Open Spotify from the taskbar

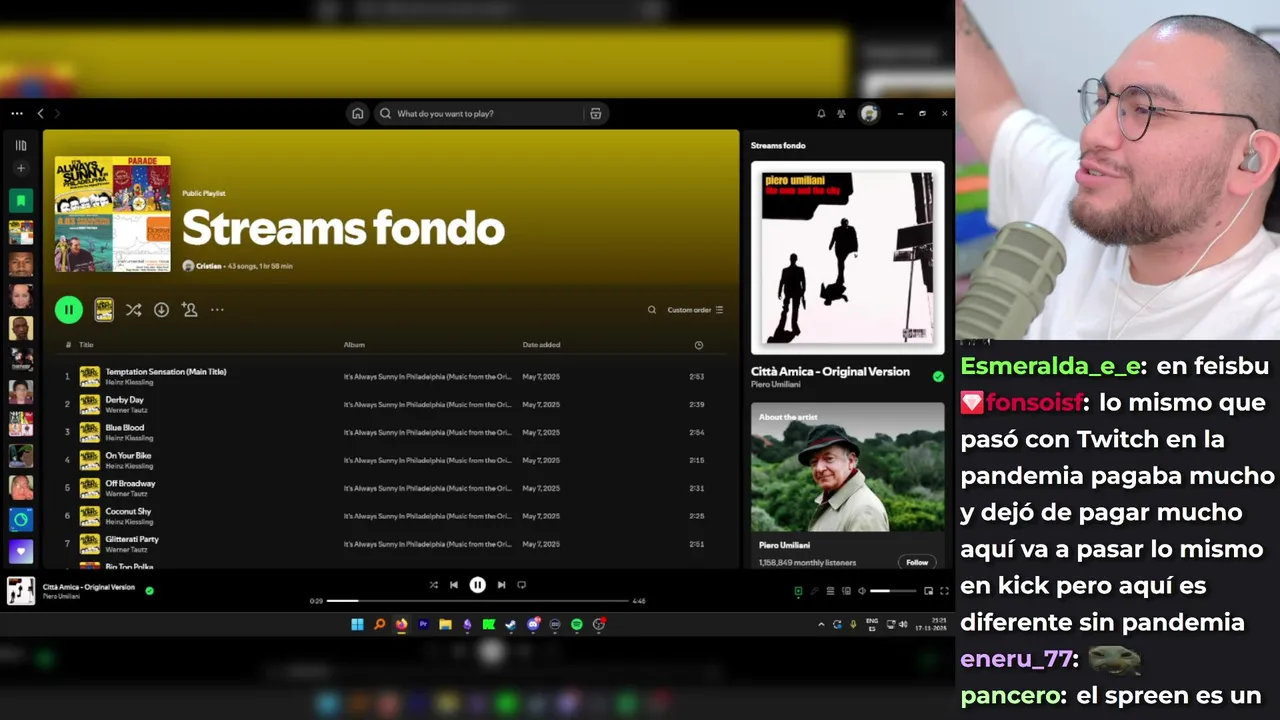coord(577,625)
